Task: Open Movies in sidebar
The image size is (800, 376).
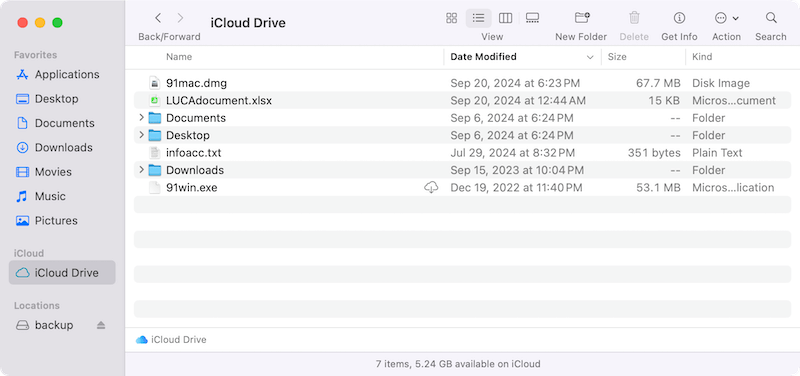Action: (x=44, y=172)
